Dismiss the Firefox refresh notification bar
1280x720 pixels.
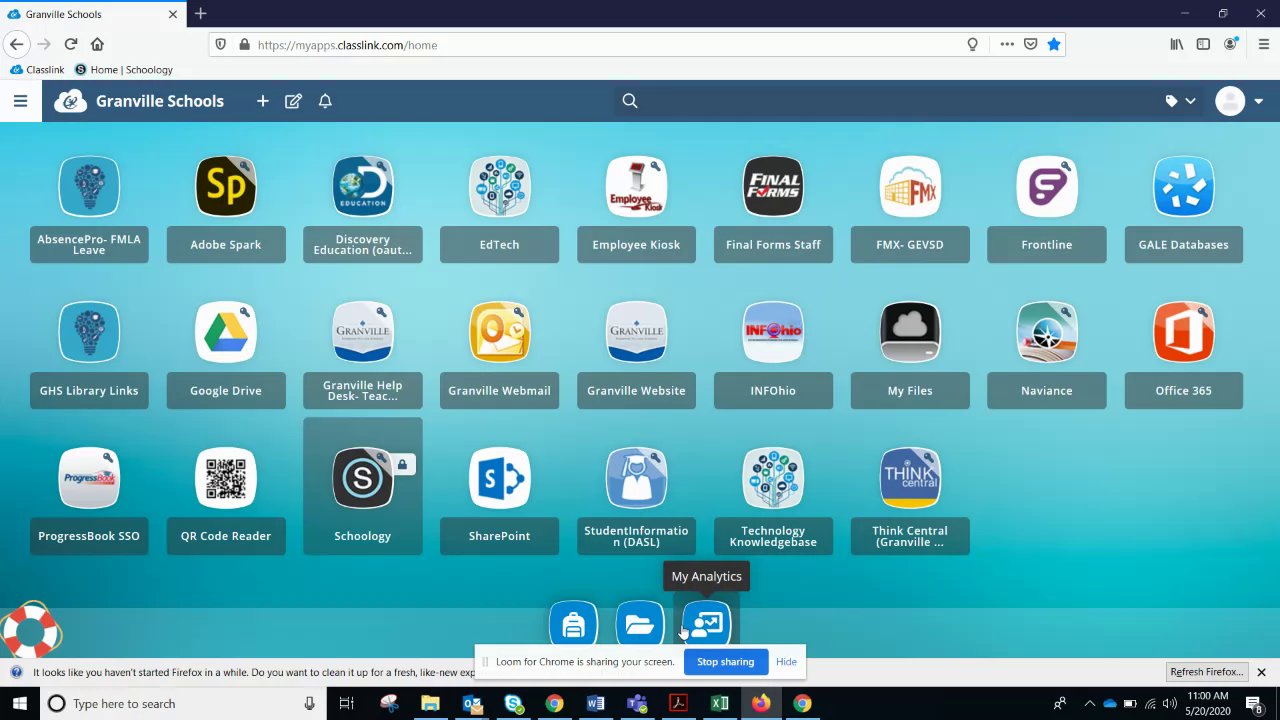[1262, 672]
